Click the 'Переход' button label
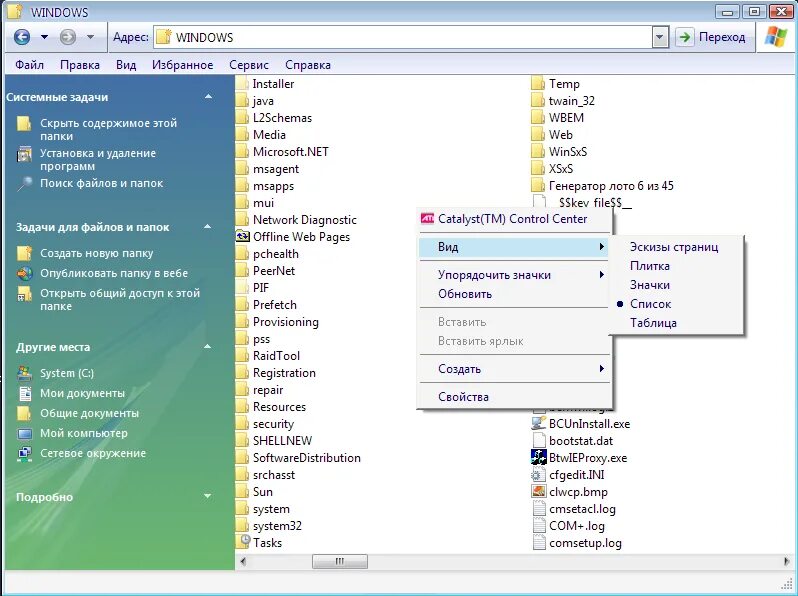 tap(722, 37)
